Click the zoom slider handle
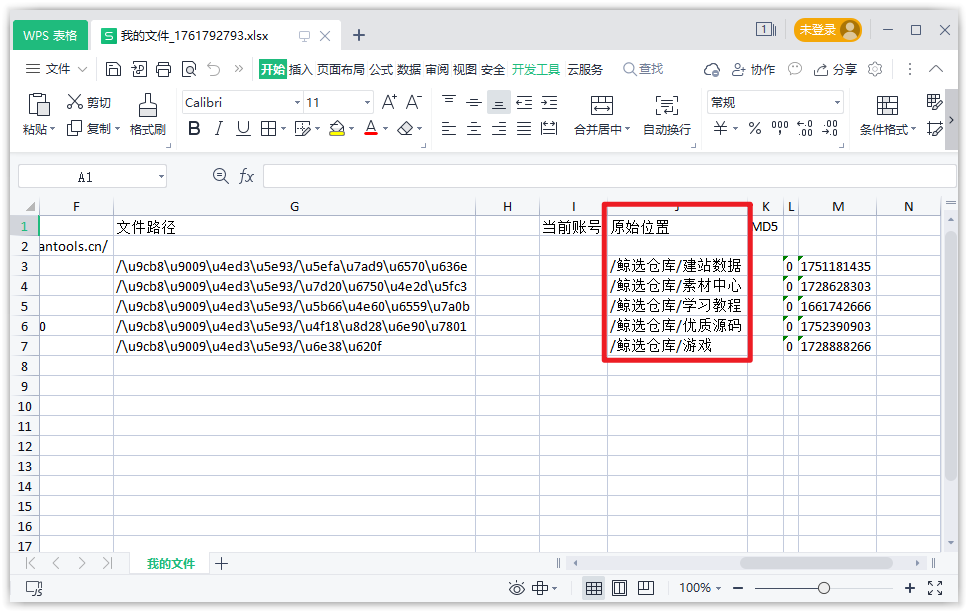968x612 pixels. click(823, 588)
